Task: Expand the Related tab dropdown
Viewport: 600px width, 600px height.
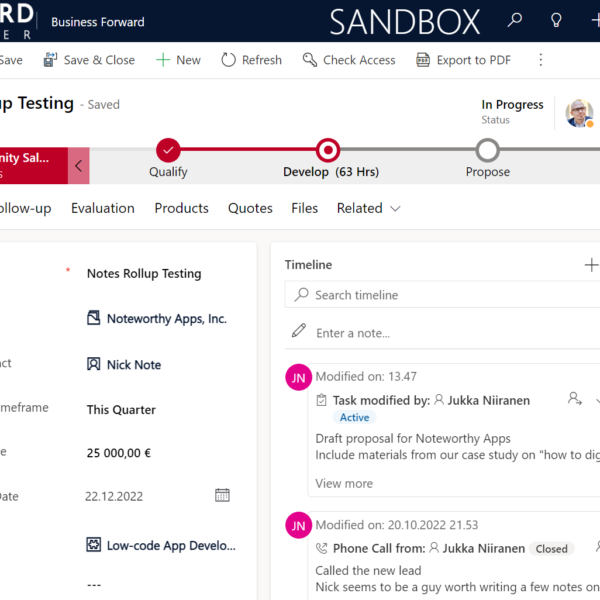Action: [368, 208]
